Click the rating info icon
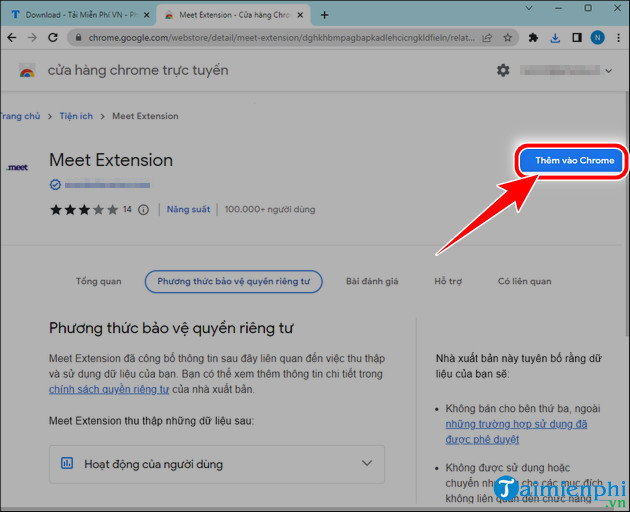This screenshot has height=512, width=630. (143, 210)
